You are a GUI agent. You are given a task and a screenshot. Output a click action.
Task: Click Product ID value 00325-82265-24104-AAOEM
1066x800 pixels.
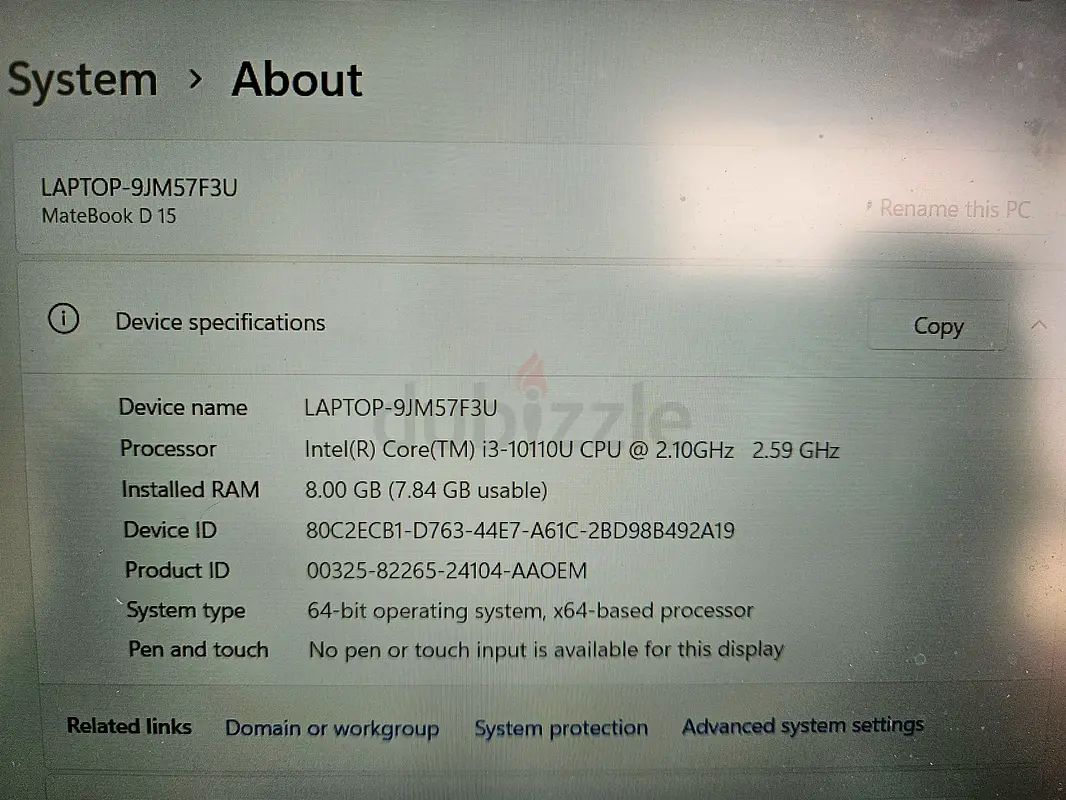tap(447, 571)
